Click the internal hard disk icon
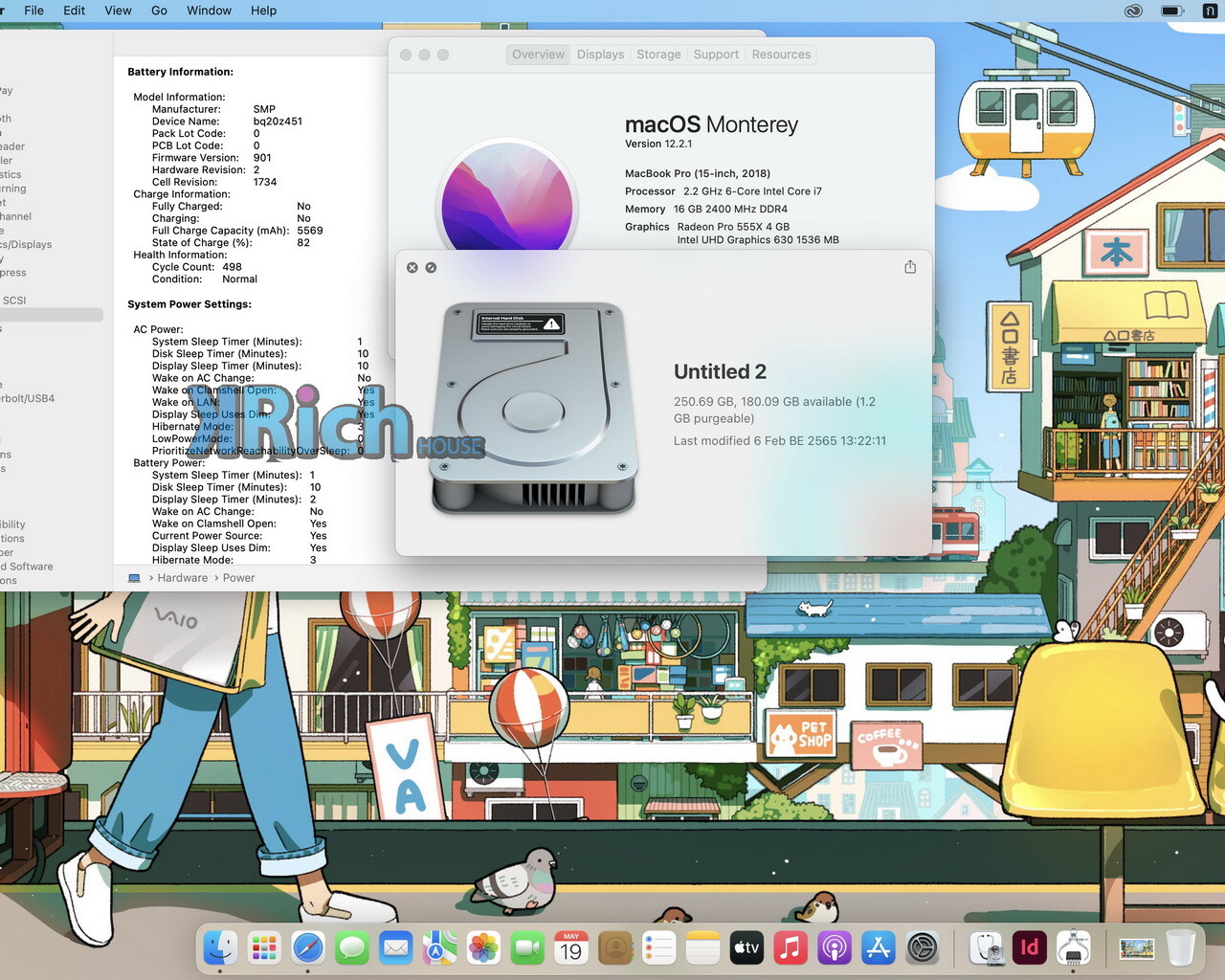 (534, 409)
